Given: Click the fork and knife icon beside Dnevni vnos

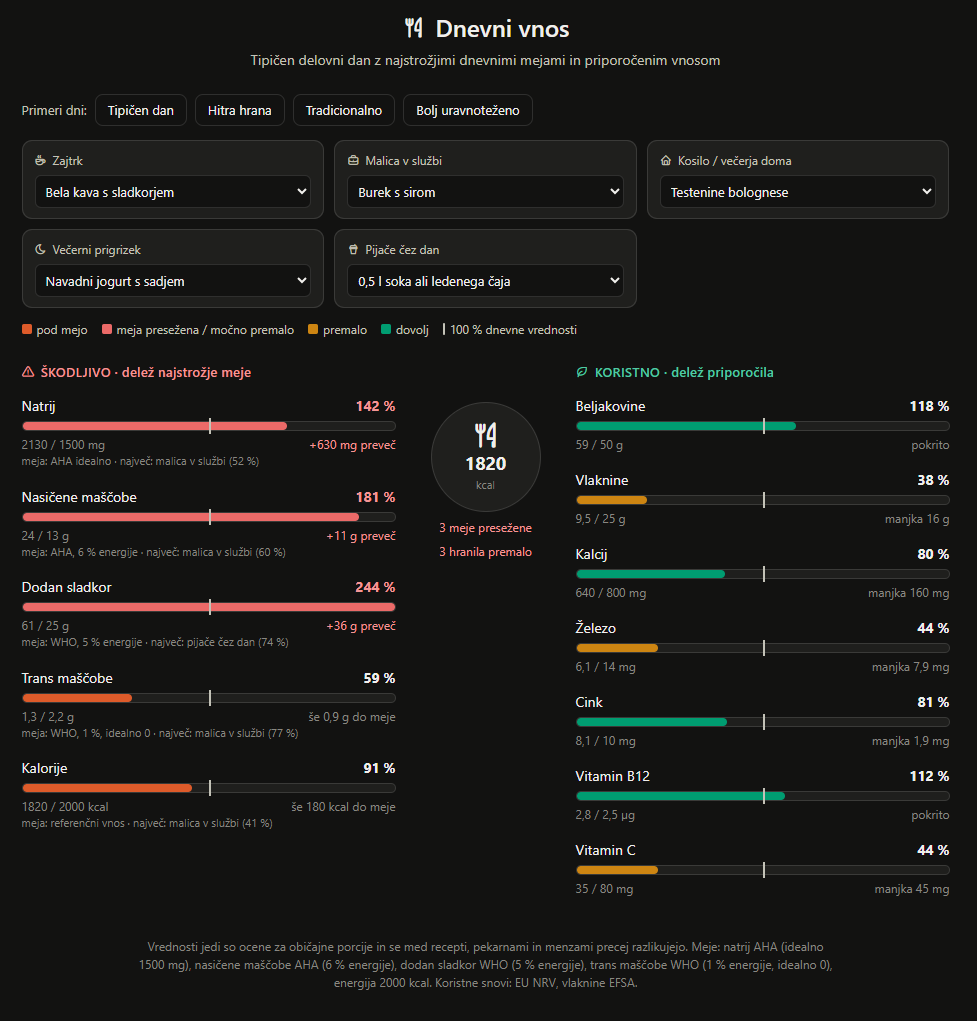Looking at the screenshot, I should 414,29.
